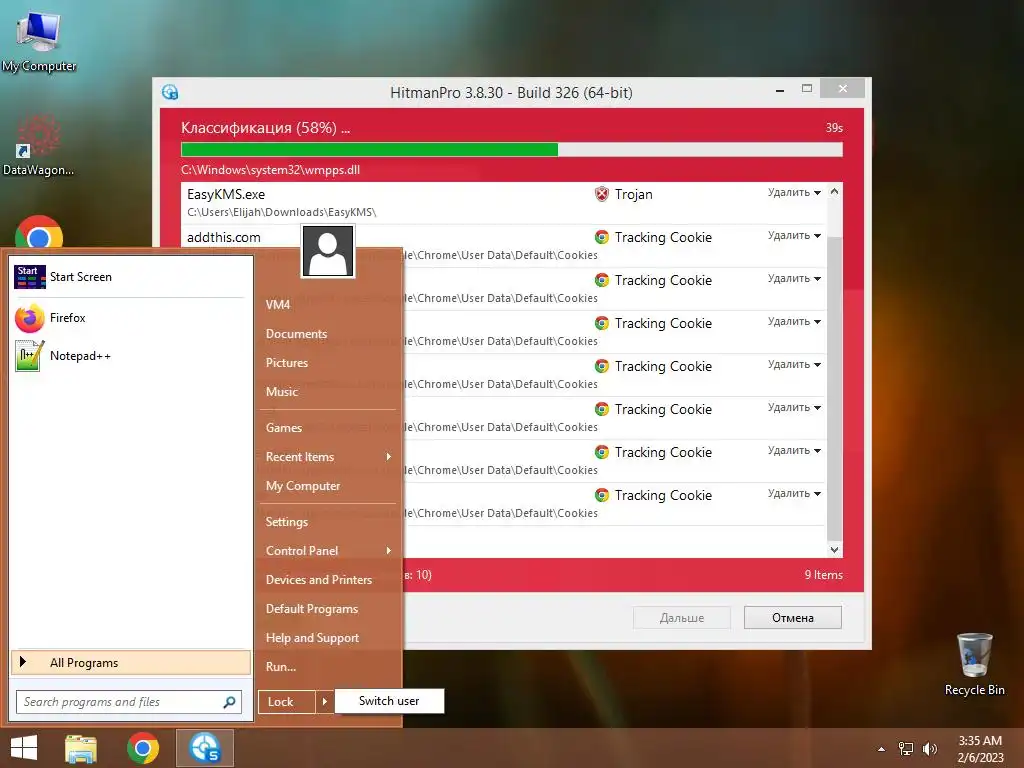
Task: Click the taskbar clock and date
Action: 980,749
